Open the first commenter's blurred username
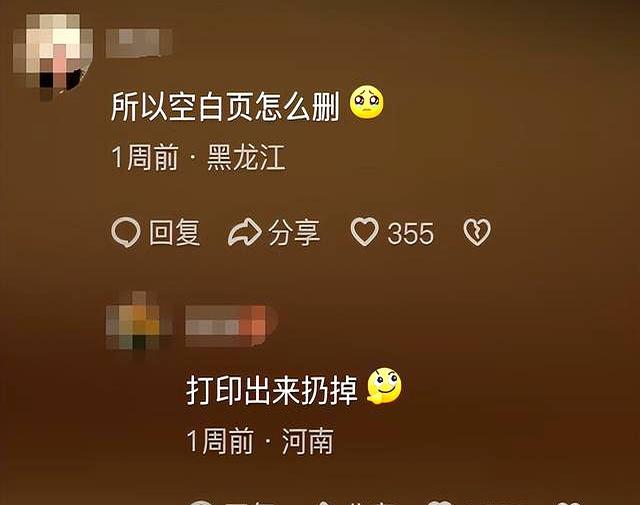This screenshot has width=640, height=505. coord(139,43)
